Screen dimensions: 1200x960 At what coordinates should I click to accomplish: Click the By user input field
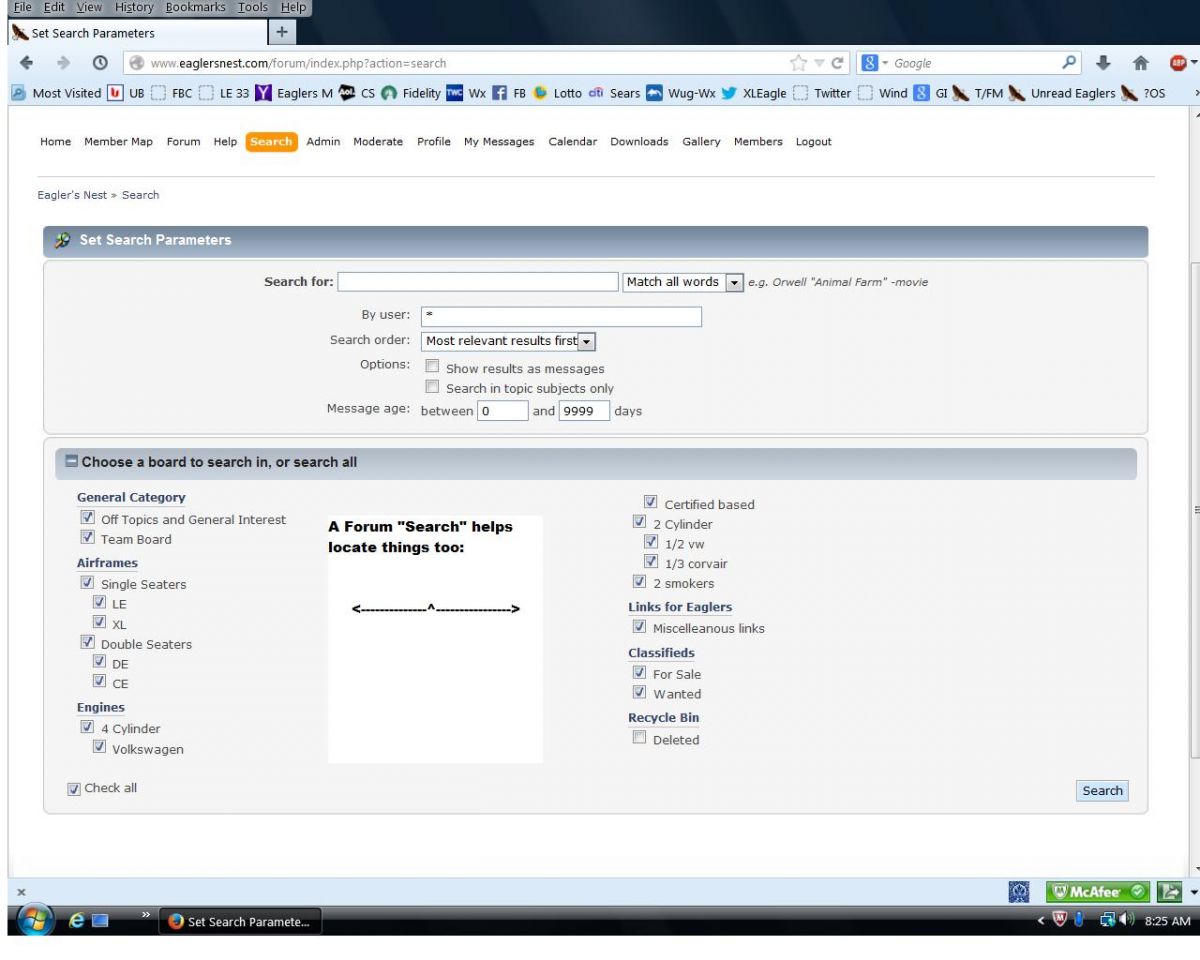[561, 316]
